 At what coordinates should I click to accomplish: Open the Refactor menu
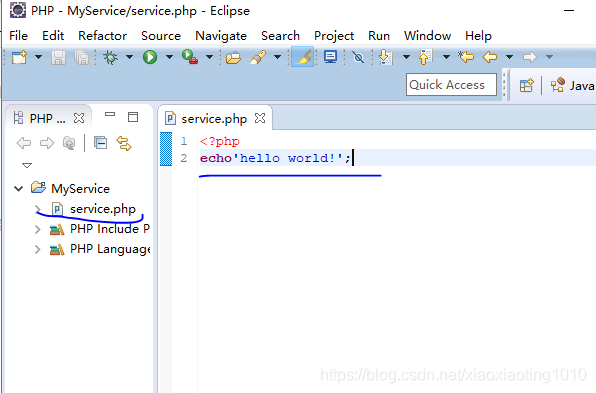[102, 36]
